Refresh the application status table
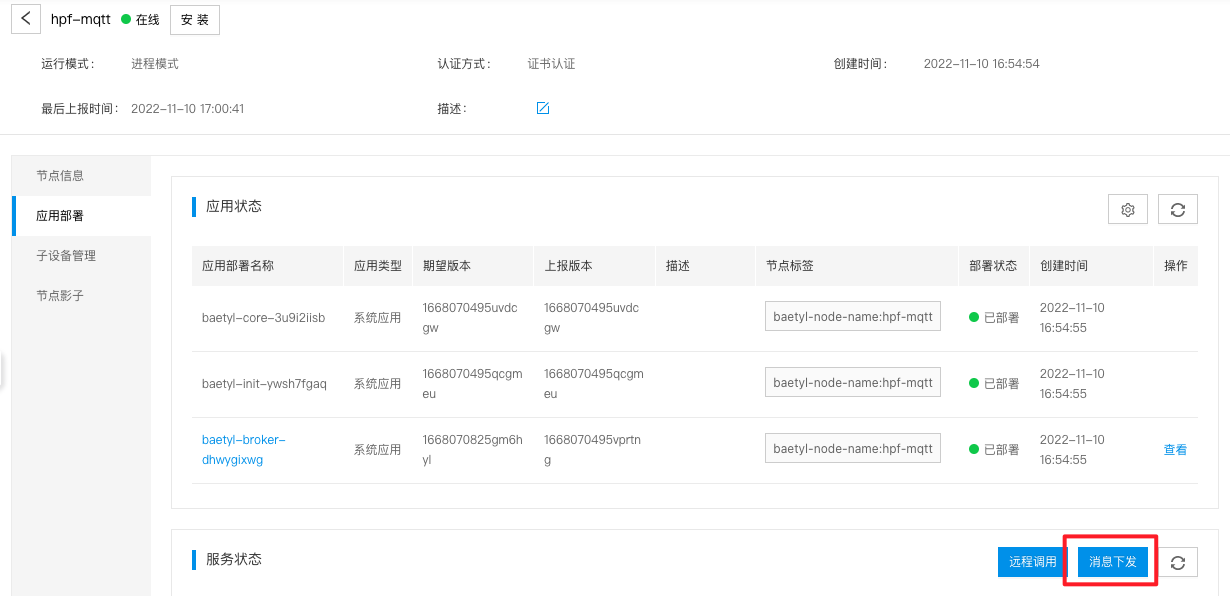This screenshot has height=596, width=1230. (x=1178, y=209)
